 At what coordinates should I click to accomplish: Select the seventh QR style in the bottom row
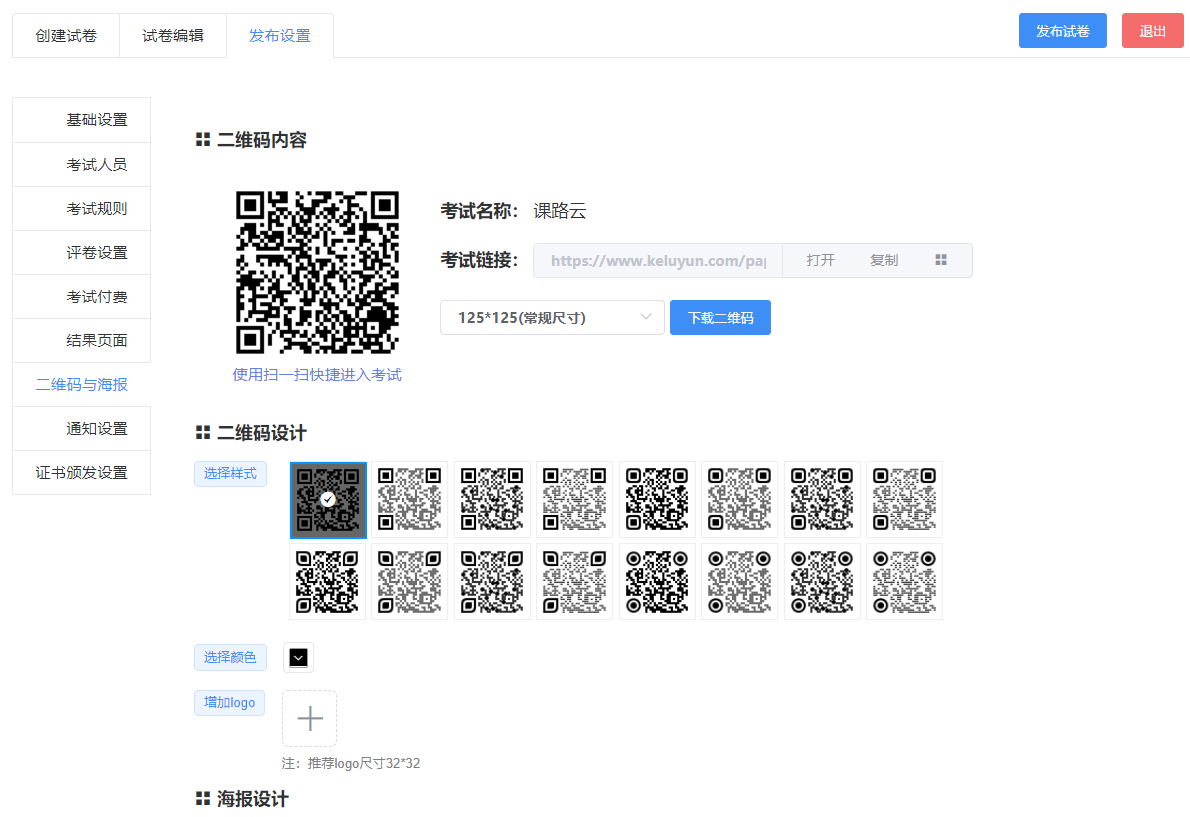822,582
